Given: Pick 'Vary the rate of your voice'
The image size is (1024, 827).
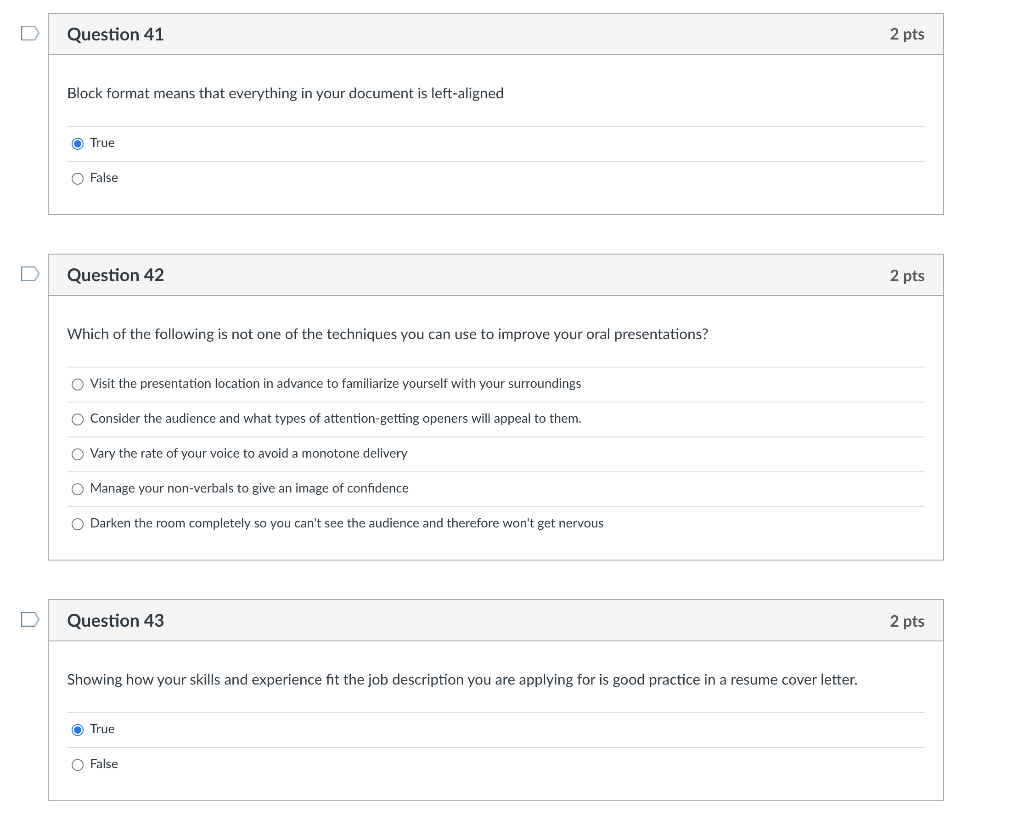Looking at the screenshot, I should [x=78, y=454].
